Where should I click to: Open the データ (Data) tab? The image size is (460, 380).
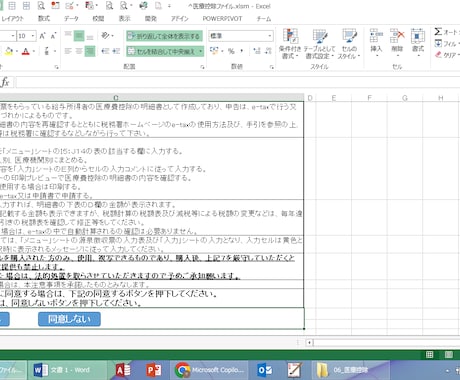point(71,19)
